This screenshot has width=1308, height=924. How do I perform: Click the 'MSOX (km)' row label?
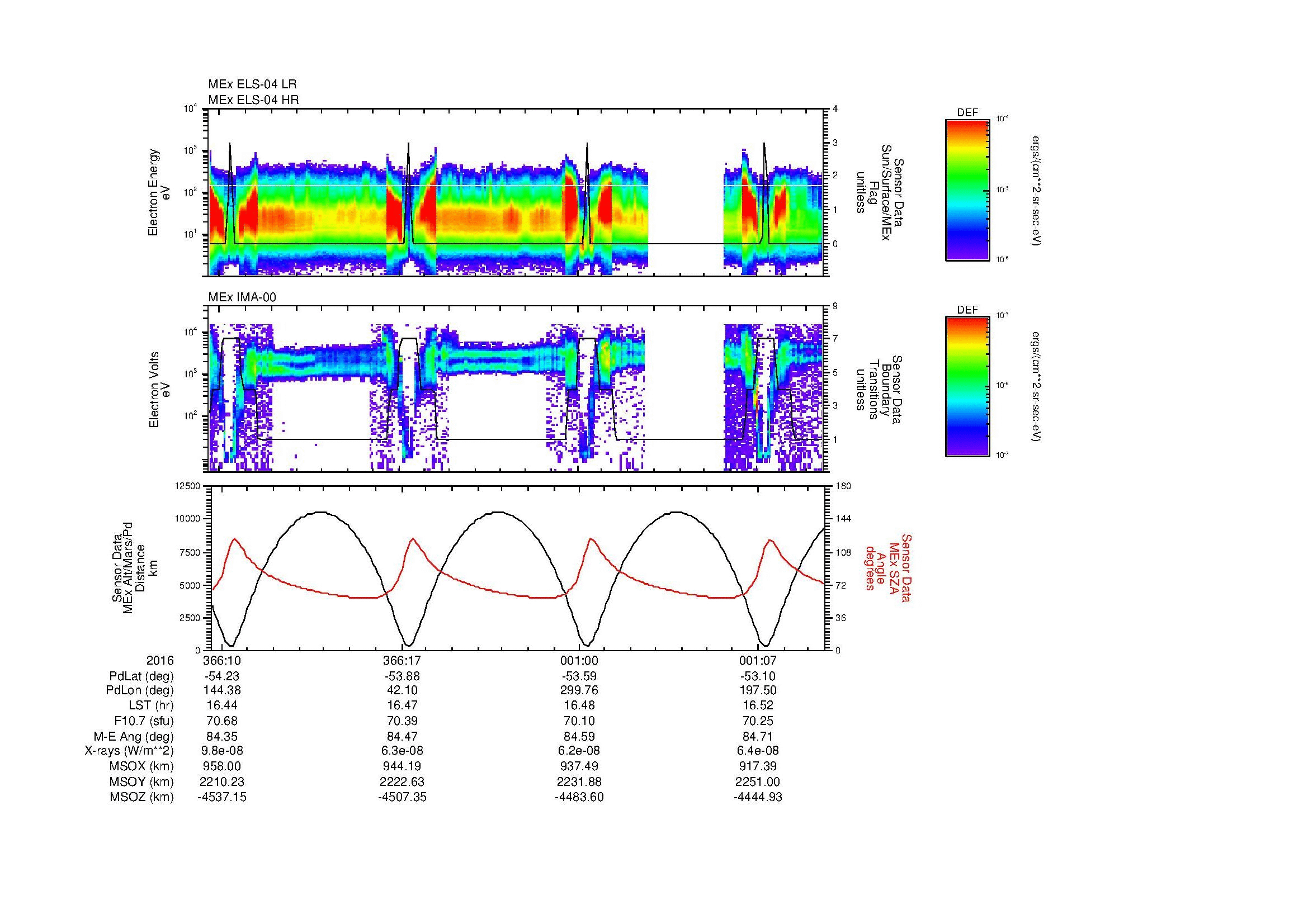click(143, 766)
